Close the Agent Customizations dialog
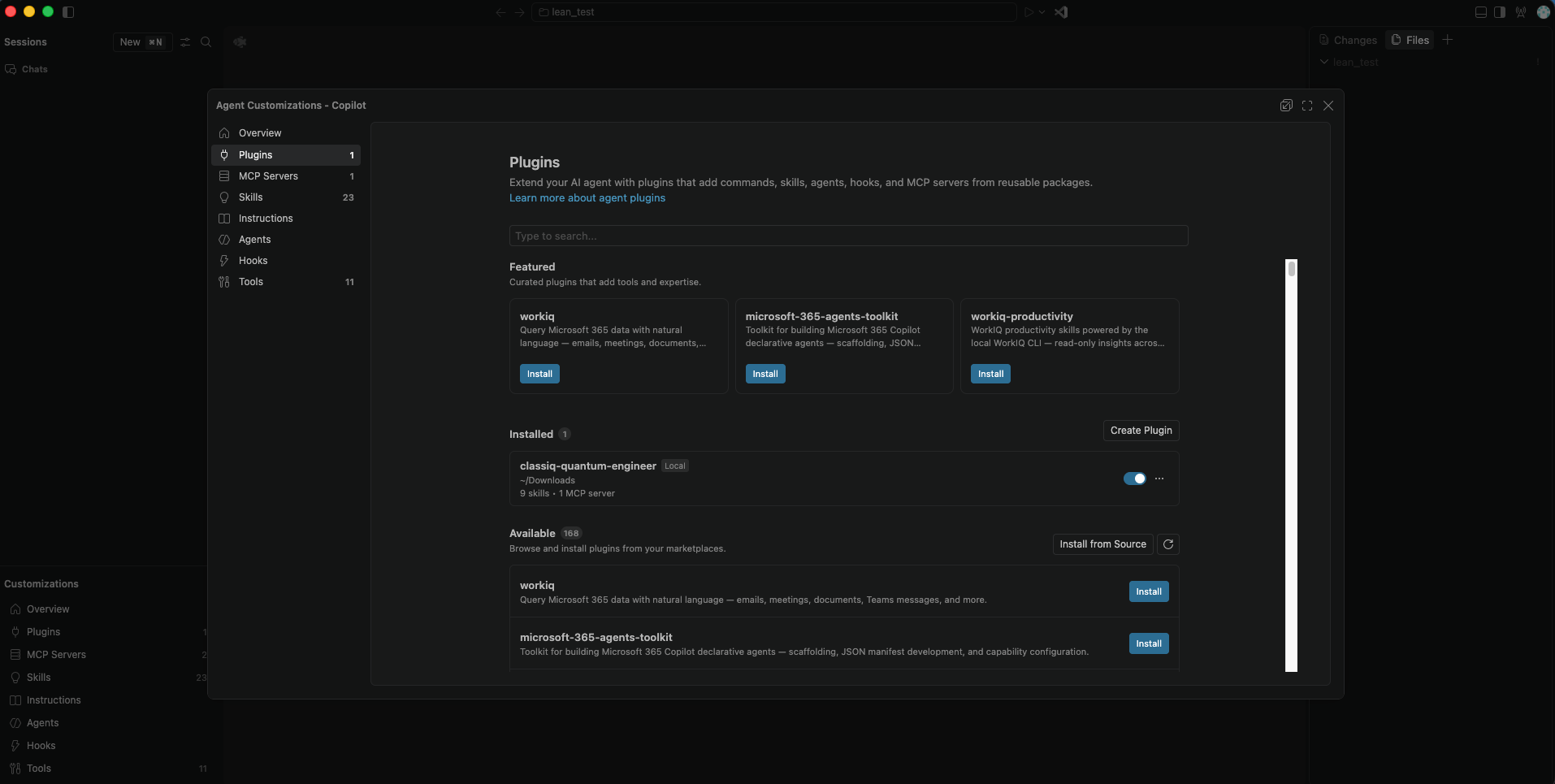1555x784 pixels. point(1328,106)
